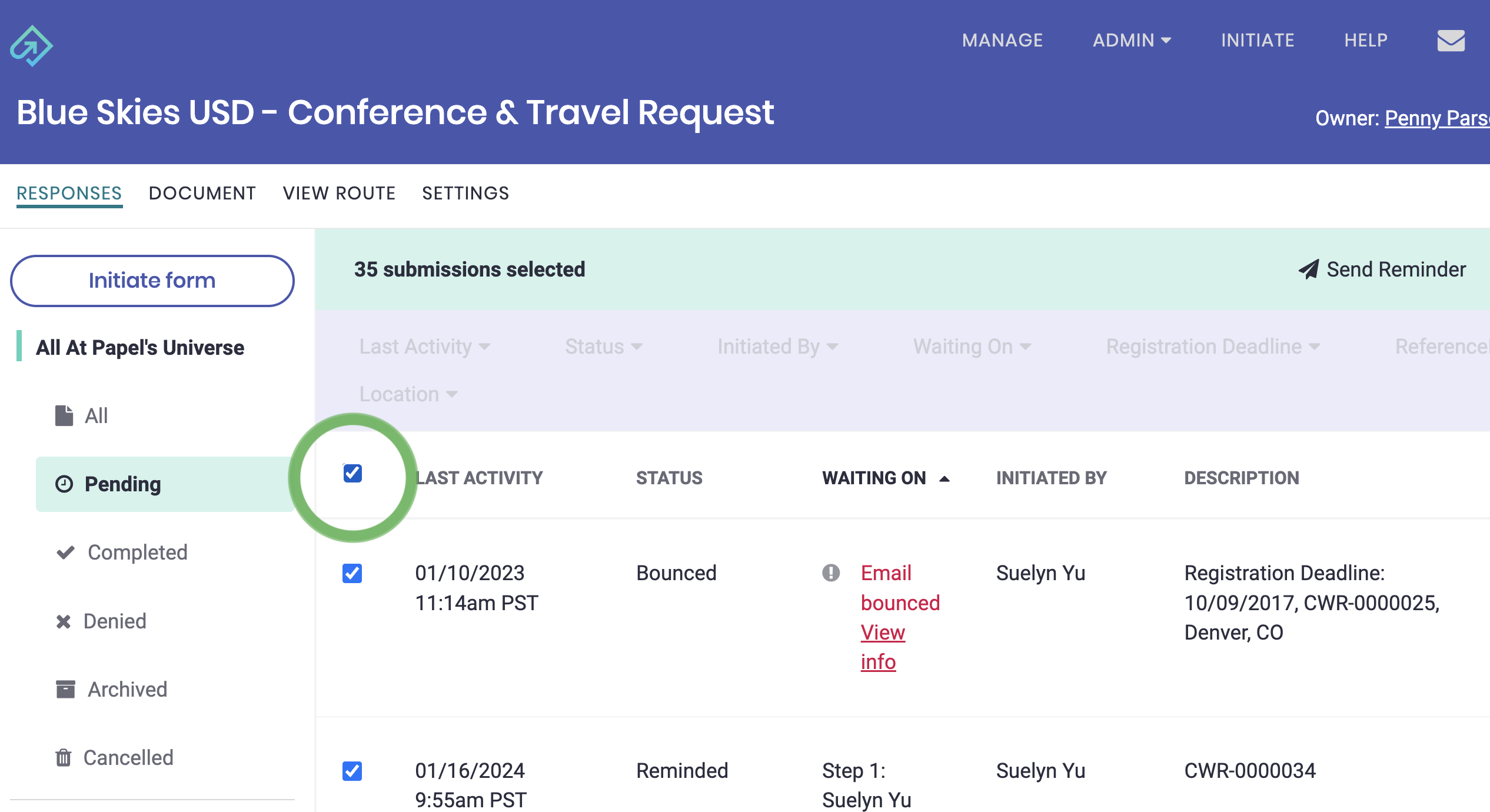Open the VIEW ROUTE tab
Screen dimensions: 1490x812
(x=339, y=193)
